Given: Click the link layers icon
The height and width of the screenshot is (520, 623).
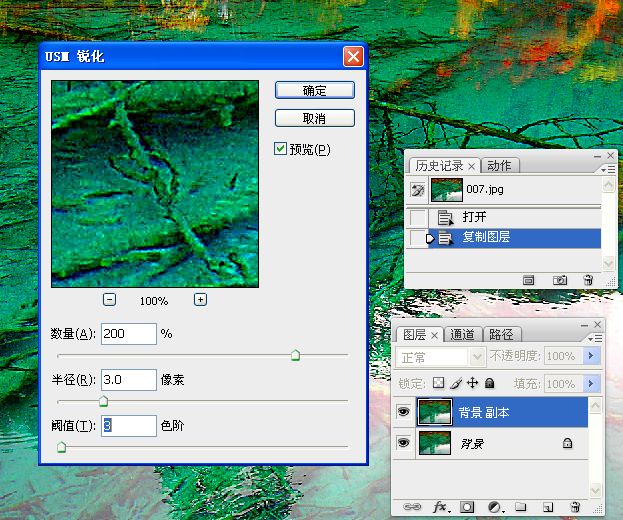Looking at the screenshot, I should coord(412,507).
